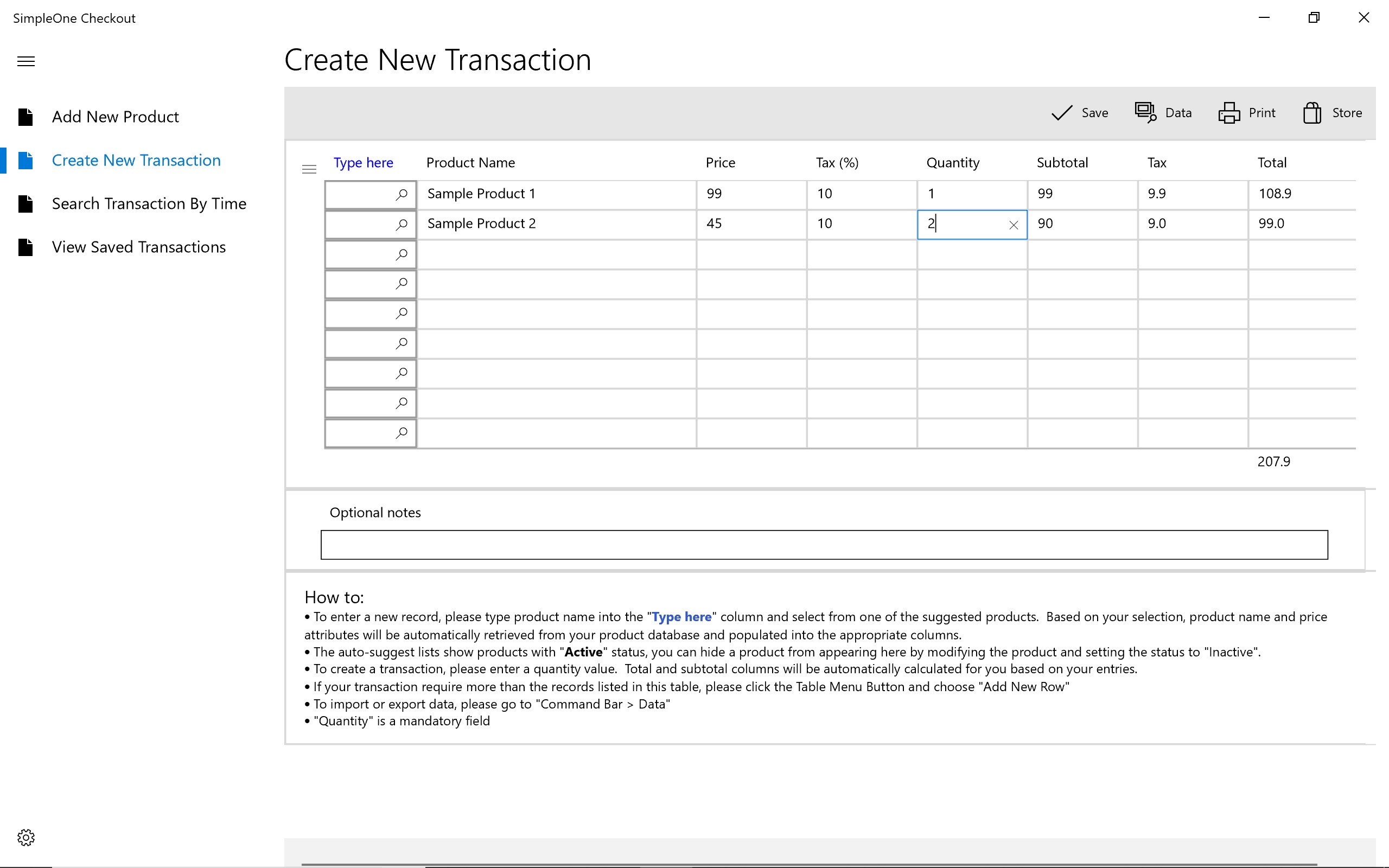This screenshot has width=1389, height=868.
Task: Click Sample Product 1 name cell
Action: pyautogui.click(x=556, y=194)
